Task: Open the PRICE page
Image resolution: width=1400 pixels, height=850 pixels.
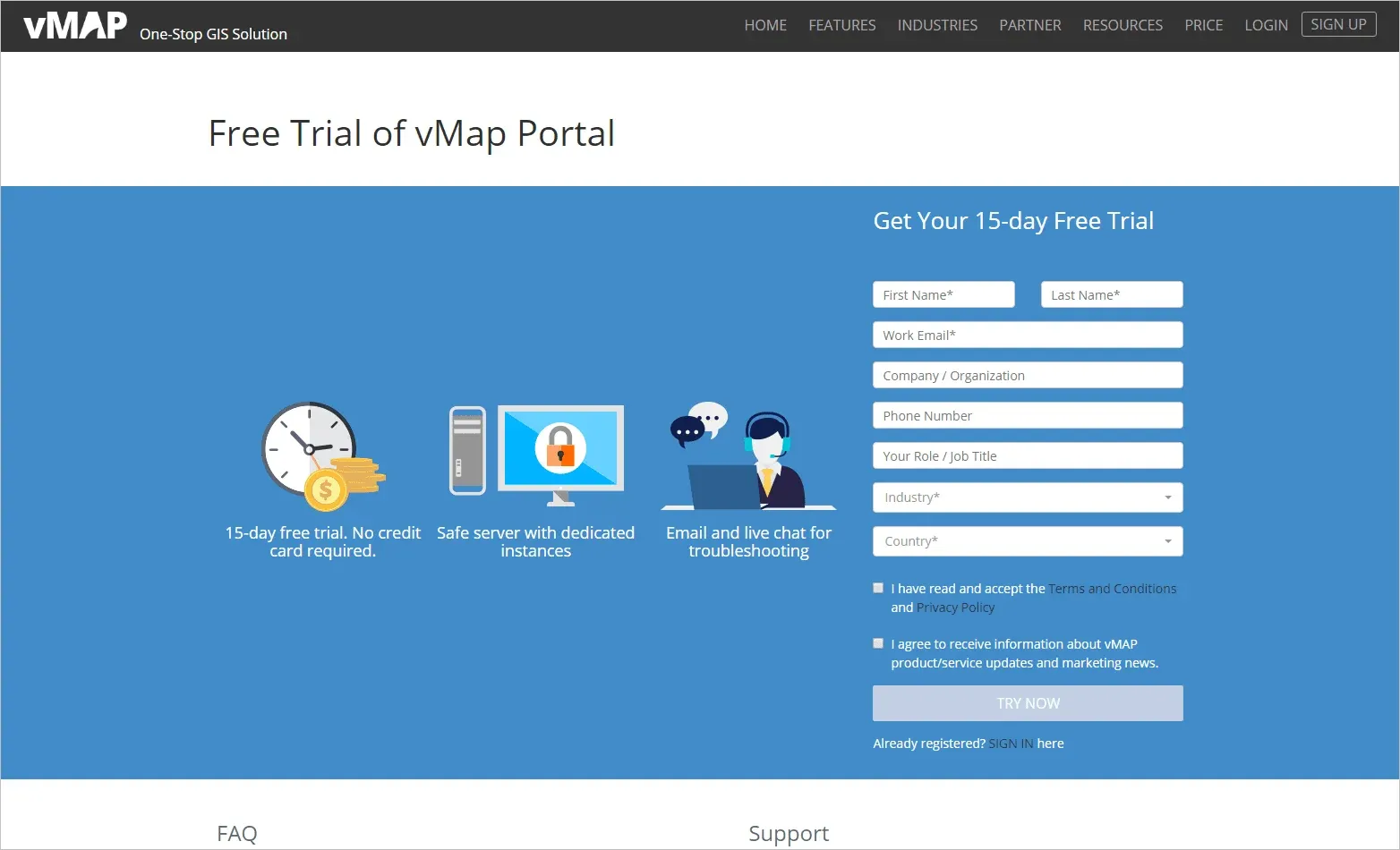Action: (x=1203, y=25)
